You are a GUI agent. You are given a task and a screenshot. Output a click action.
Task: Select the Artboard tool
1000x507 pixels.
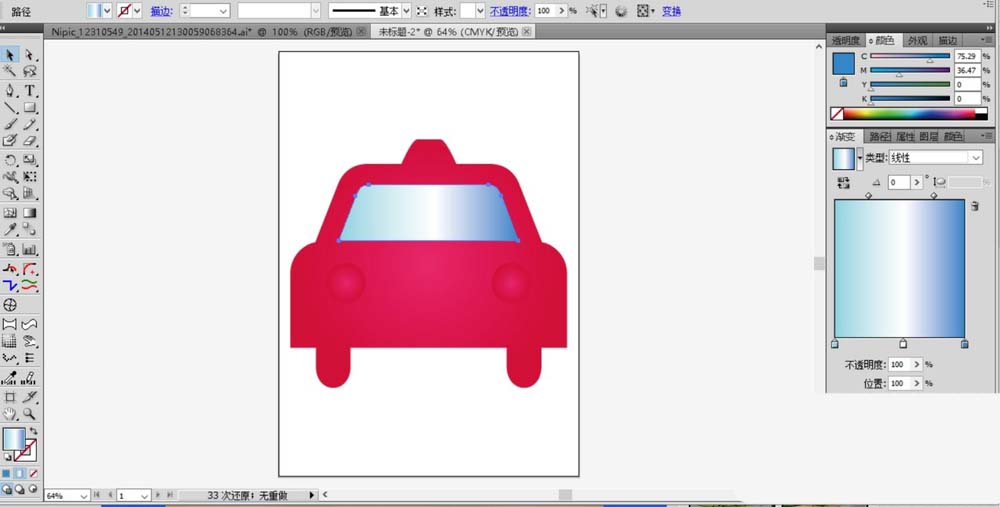pos(10,397)
